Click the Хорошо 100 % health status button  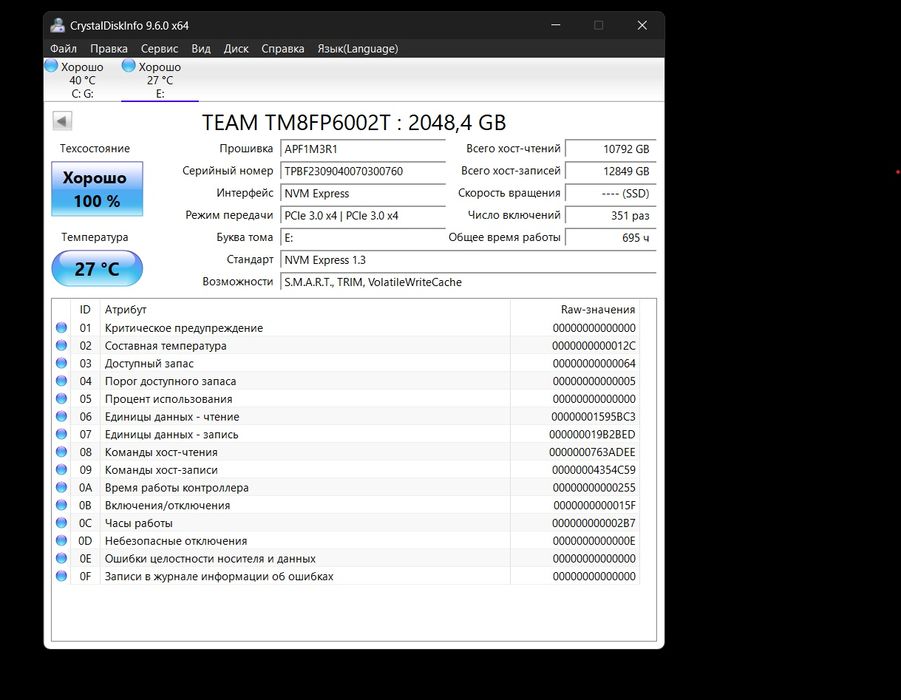coord(97,189)
